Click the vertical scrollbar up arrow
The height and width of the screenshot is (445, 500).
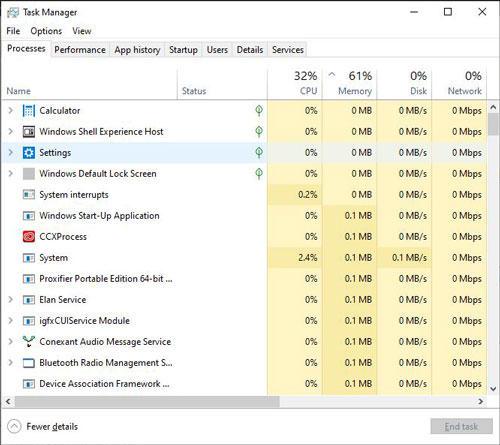(493, 107)
